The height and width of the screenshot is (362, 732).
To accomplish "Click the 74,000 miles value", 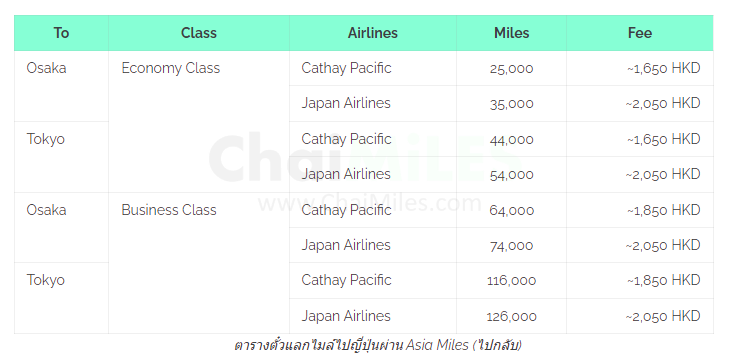I will click(511, 245).
